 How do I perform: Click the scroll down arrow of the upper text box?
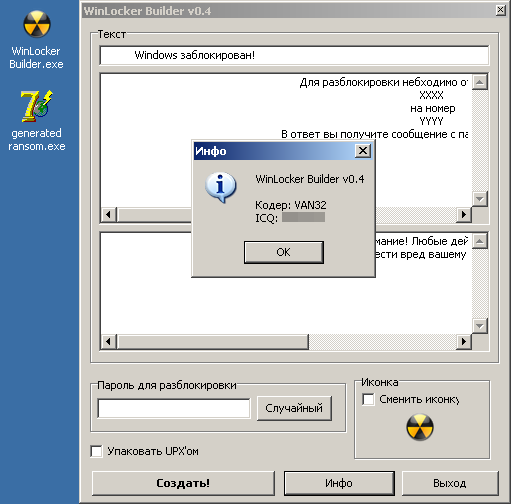480,199
